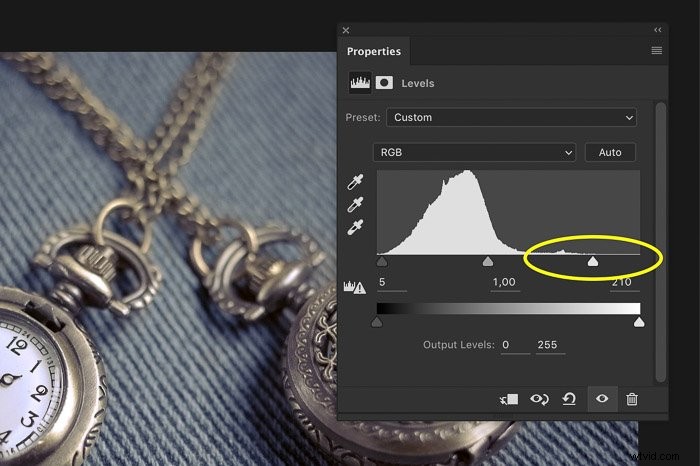The height and width of the screenshot is (466, 700).
Task: Click the output levels gradient bar
Action: (508, 308)
